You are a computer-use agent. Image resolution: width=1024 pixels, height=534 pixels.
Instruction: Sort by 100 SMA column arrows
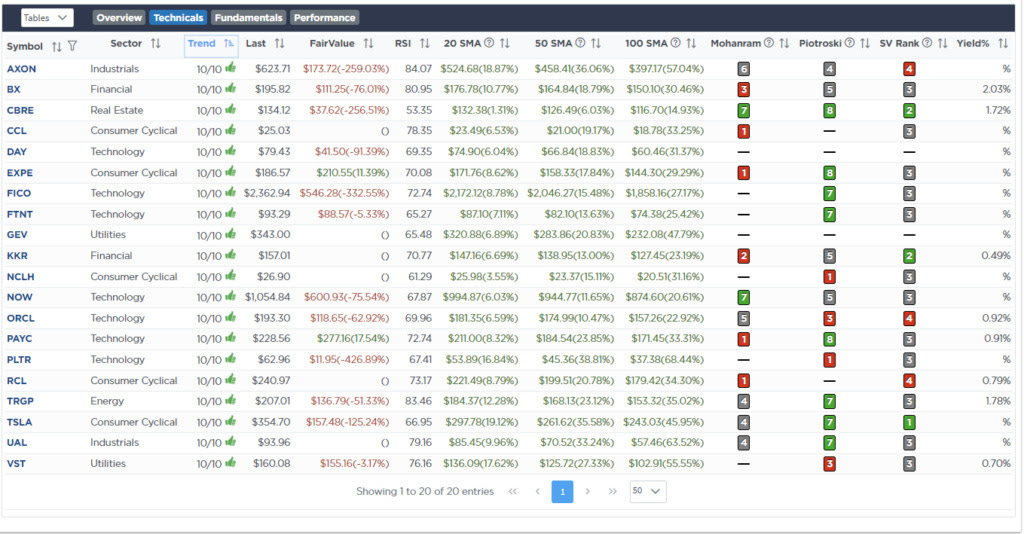click(691, 44)
